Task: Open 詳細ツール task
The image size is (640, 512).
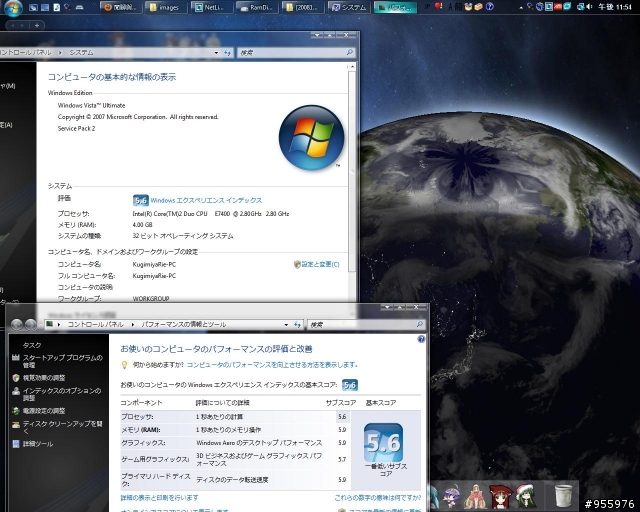Action: [x=38, y=444]
